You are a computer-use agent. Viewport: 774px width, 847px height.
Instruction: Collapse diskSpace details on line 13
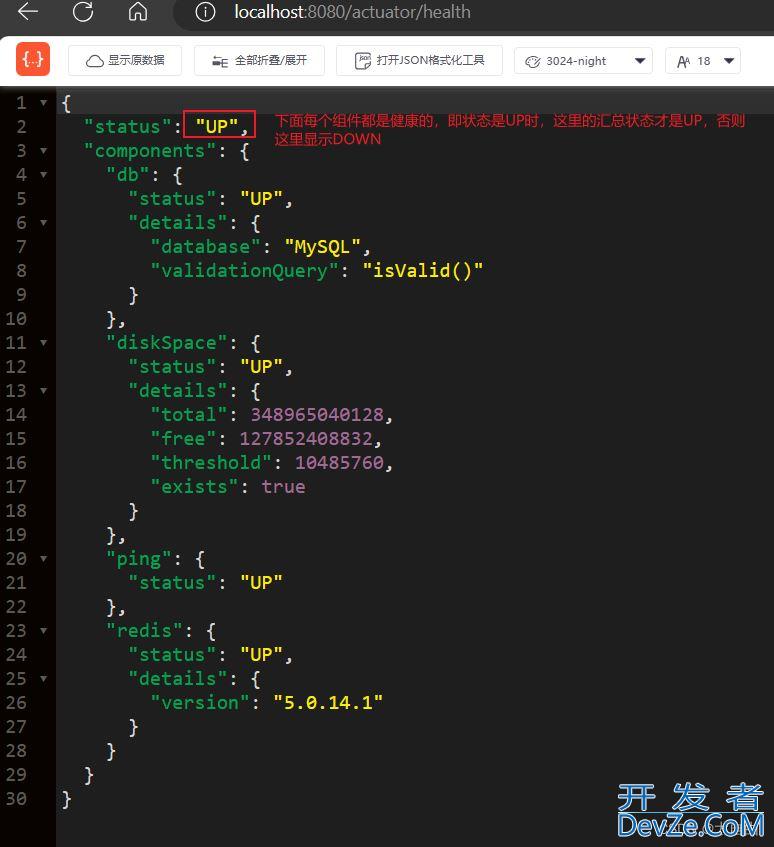(x=43, y=391)
